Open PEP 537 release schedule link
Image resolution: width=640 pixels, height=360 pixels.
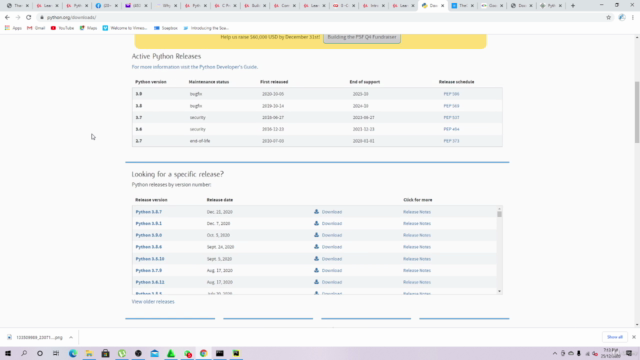(451, 118)
